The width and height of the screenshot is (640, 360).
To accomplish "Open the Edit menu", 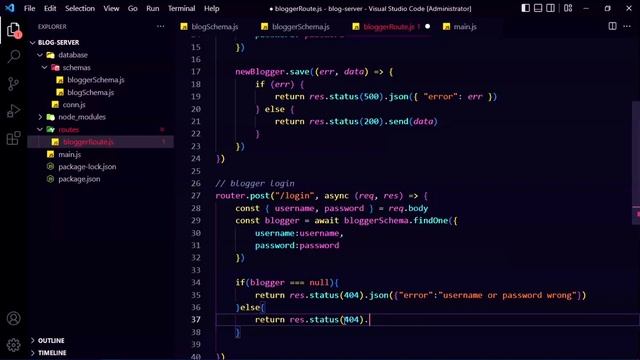I will tap(50, 8).
